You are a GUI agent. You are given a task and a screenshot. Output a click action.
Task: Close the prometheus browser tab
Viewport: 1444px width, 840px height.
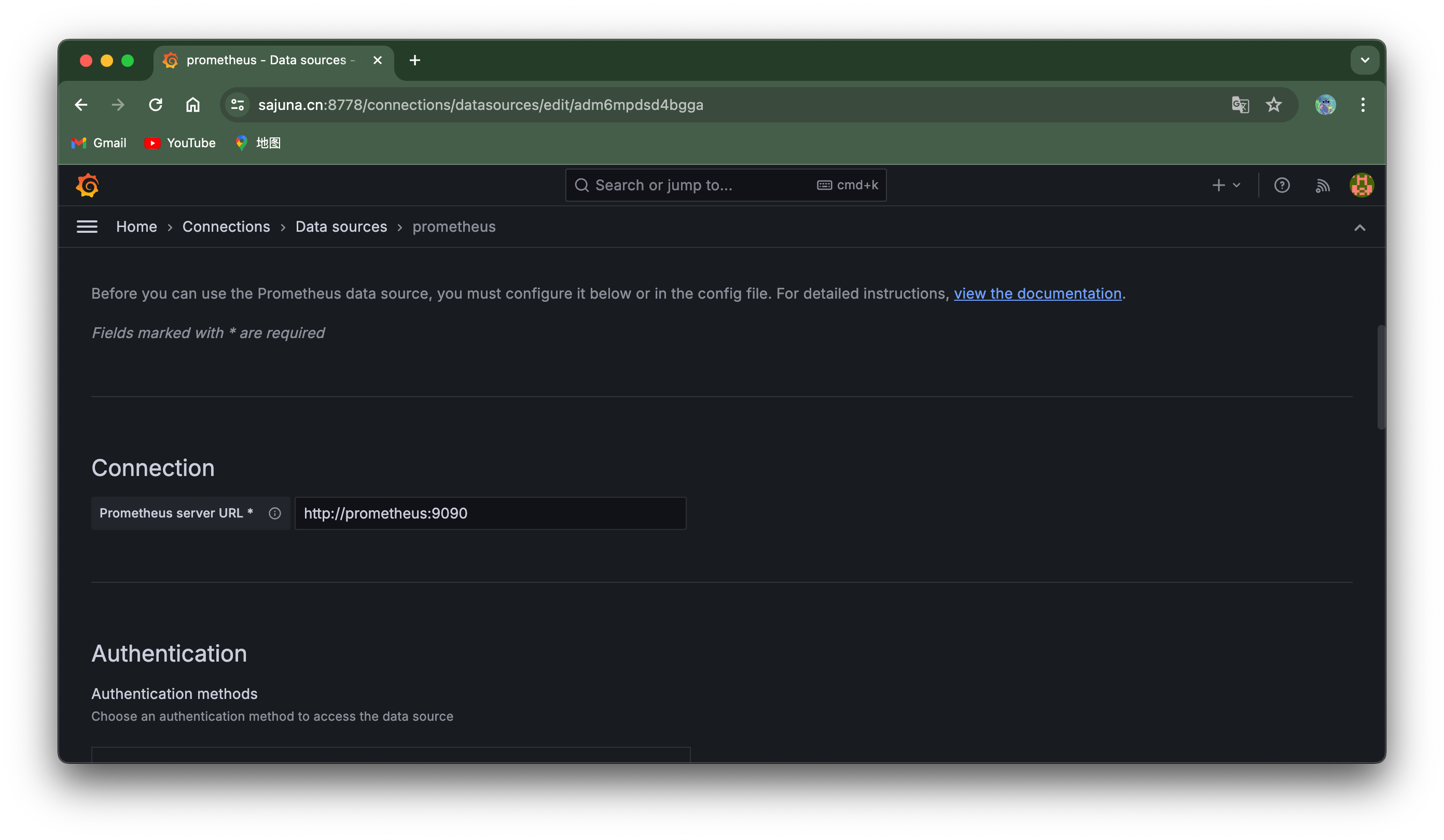tap(377, 60)
